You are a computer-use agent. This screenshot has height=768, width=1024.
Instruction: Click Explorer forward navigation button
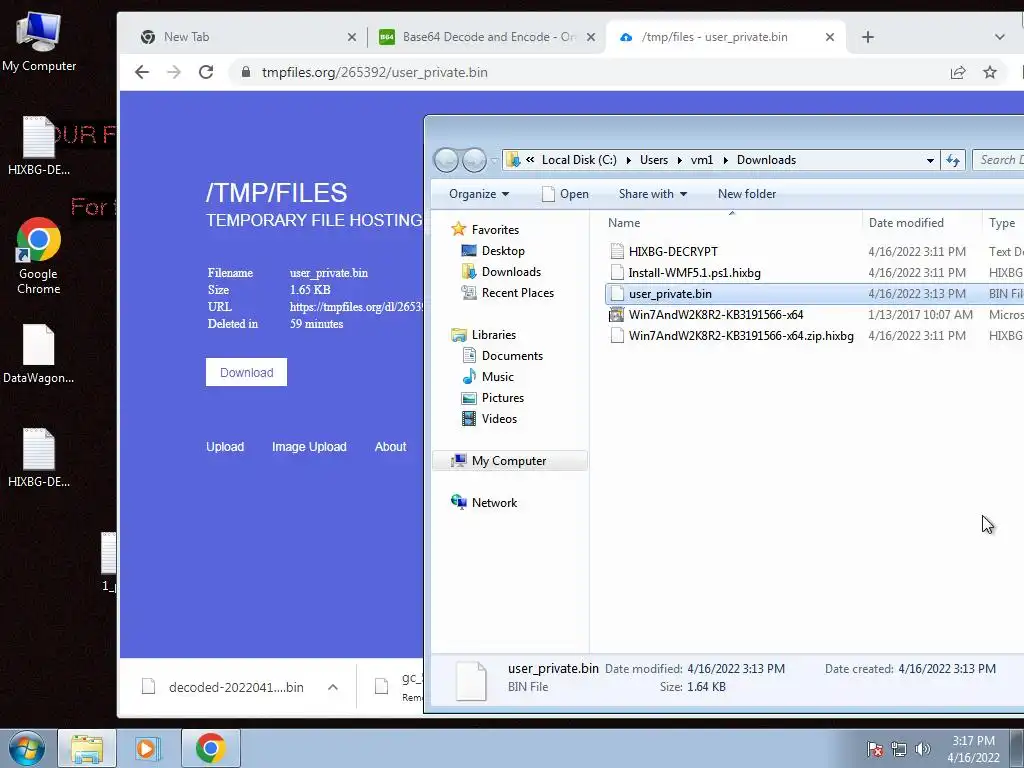tap(475, 160)
